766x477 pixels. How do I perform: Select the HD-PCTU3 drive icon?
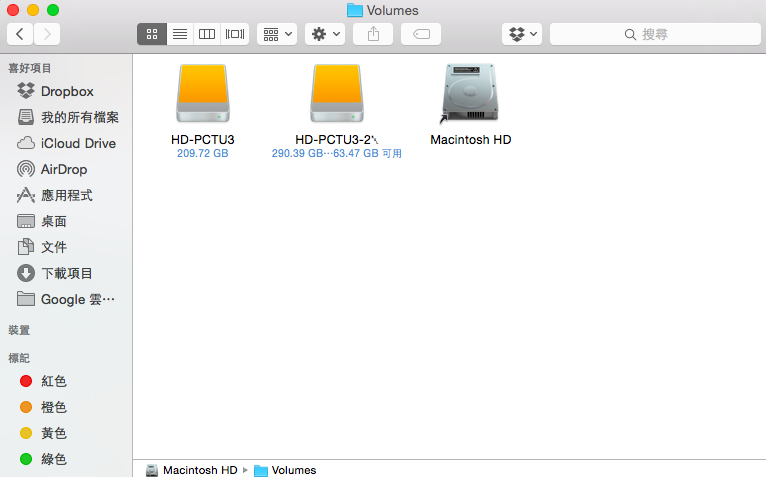click(x=203, y=93)
